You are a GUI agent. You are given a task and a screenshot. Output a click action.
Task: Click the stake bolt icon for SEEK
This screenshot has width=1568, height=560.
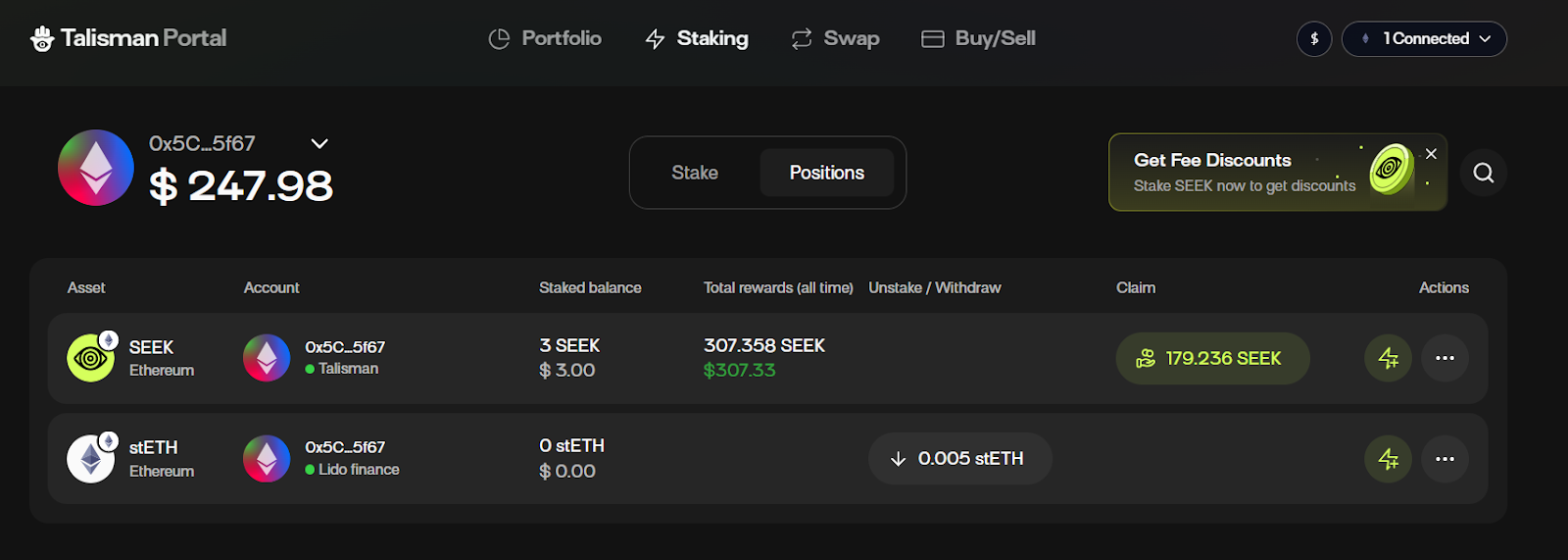pos(1388,358)
